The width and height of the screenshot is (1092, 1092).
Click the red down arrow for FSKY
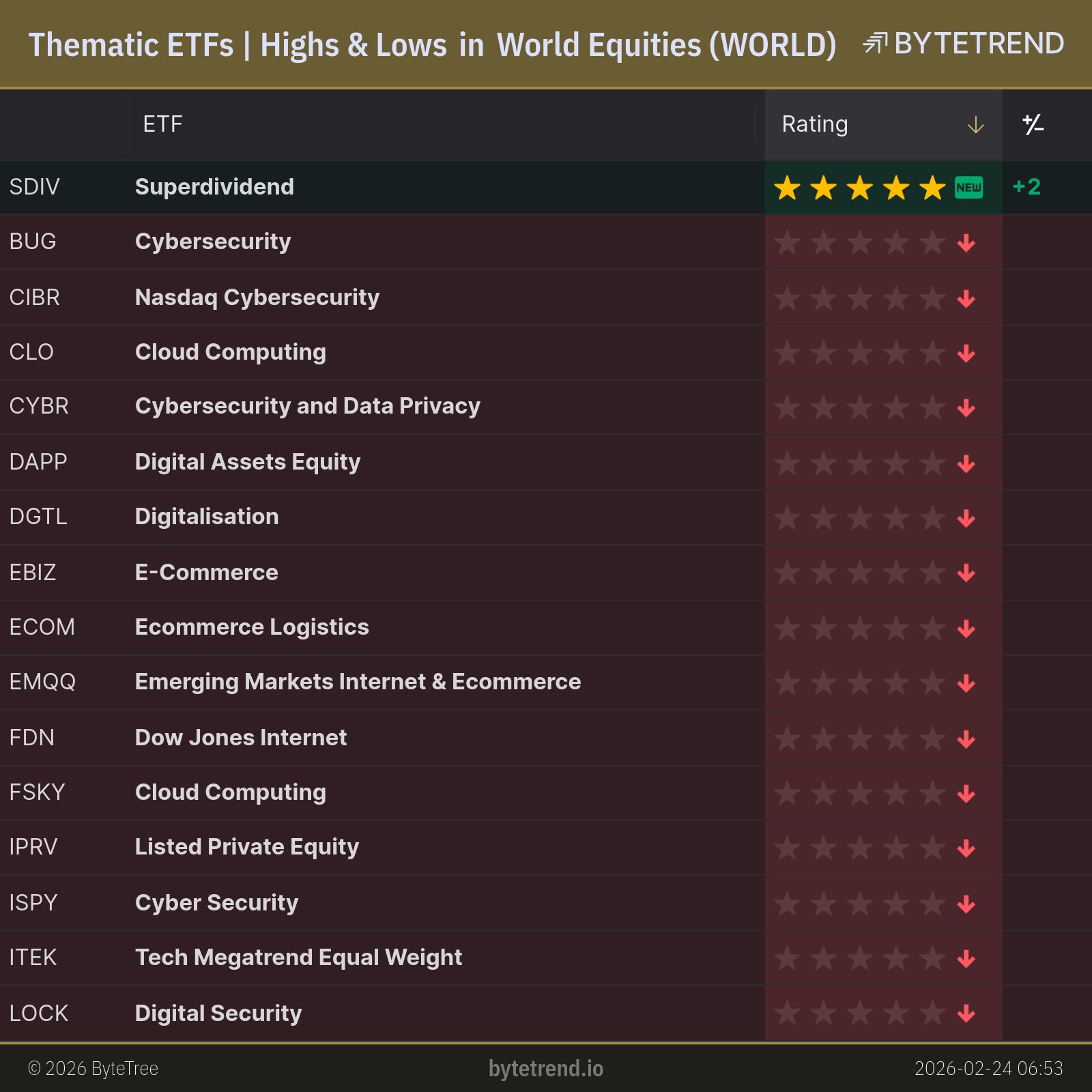966,794
